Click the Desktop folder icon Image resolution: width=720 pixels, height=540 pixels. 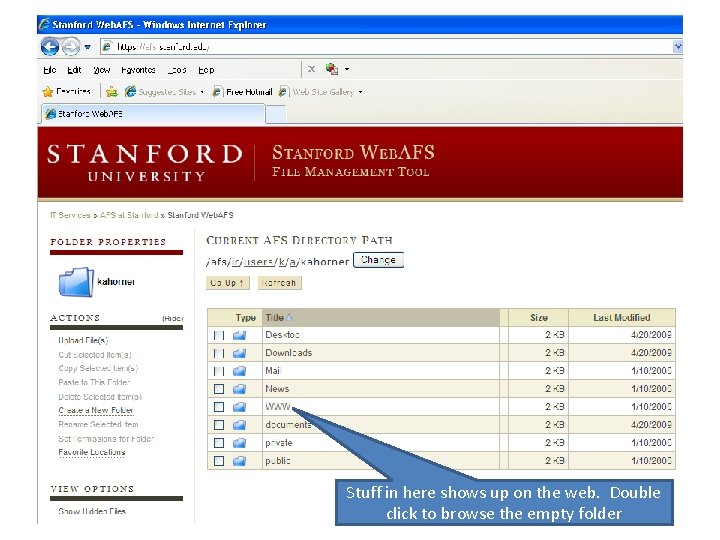point(239,336)
